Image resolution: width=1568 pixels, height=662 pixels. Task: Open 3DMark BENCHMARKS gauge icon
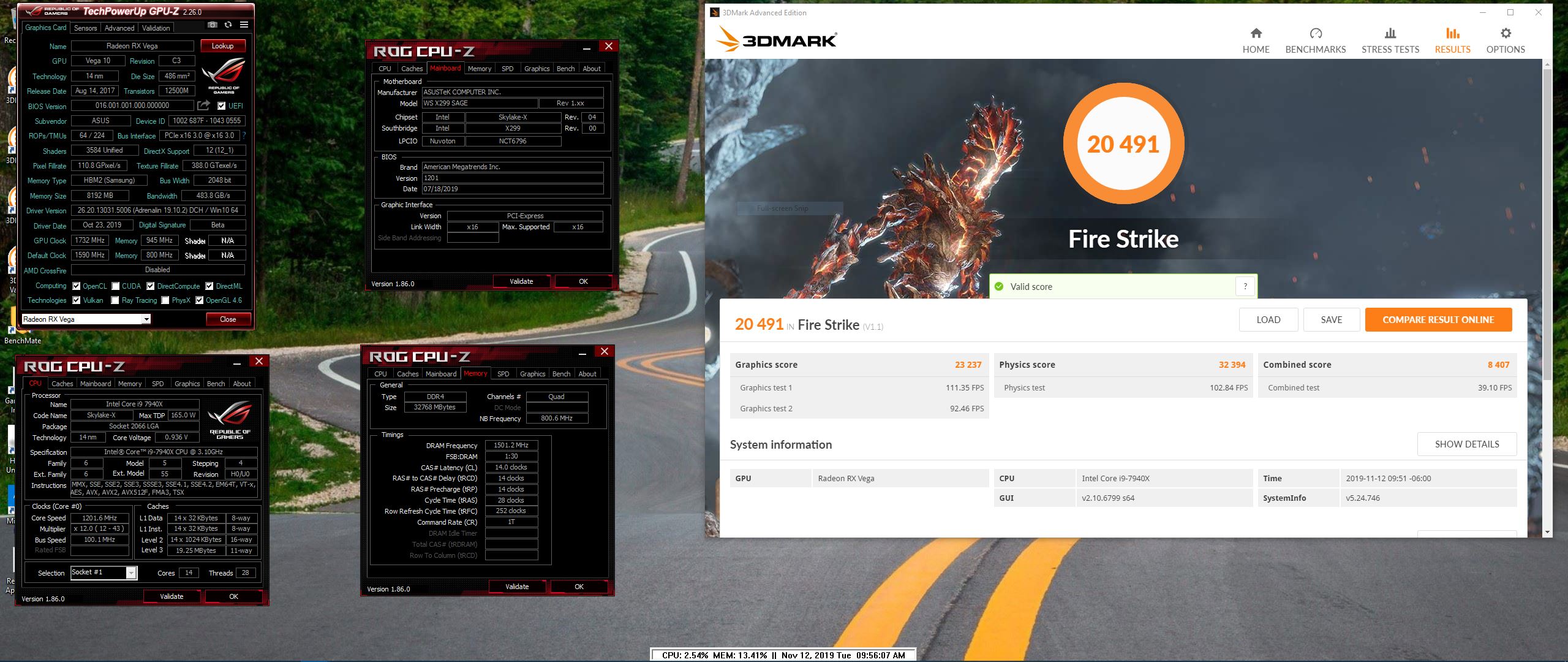click(1316, 33)
